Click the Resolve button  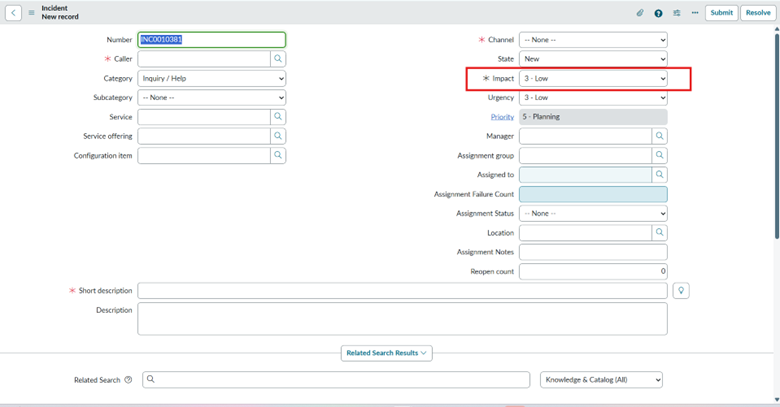pos(758,13)
